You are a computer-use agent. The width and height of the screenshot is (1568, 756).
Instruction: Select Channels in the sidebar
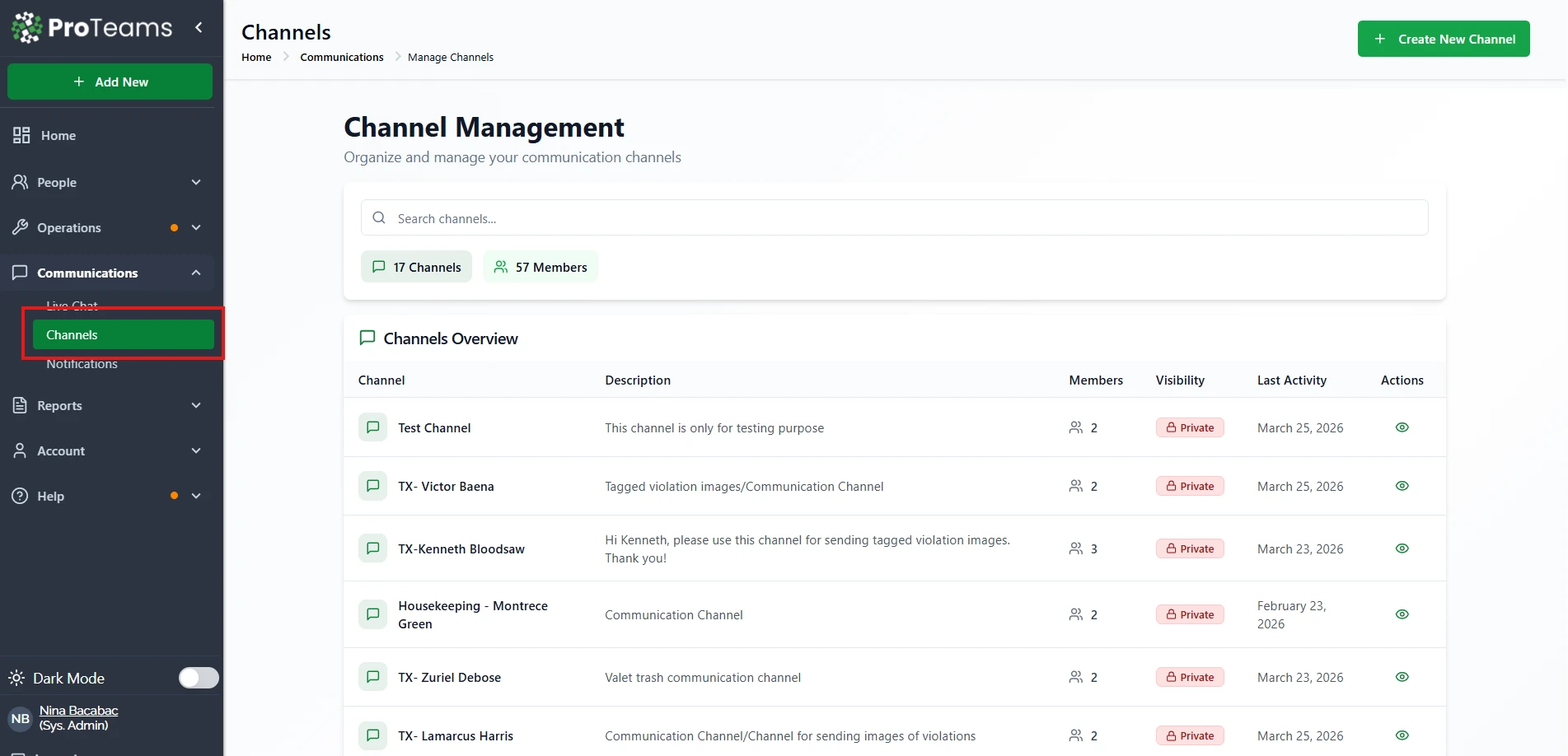[x=123, y=335]
